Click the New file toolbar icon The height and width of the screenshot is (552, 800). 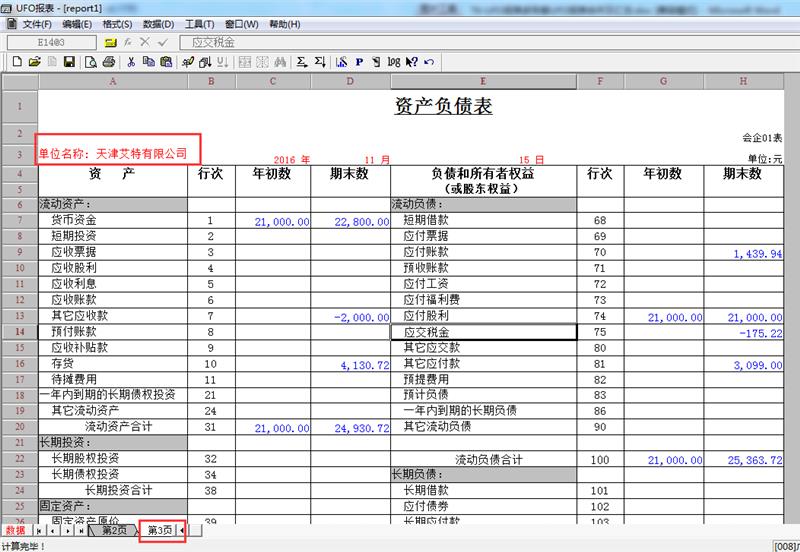click(17, 62)
